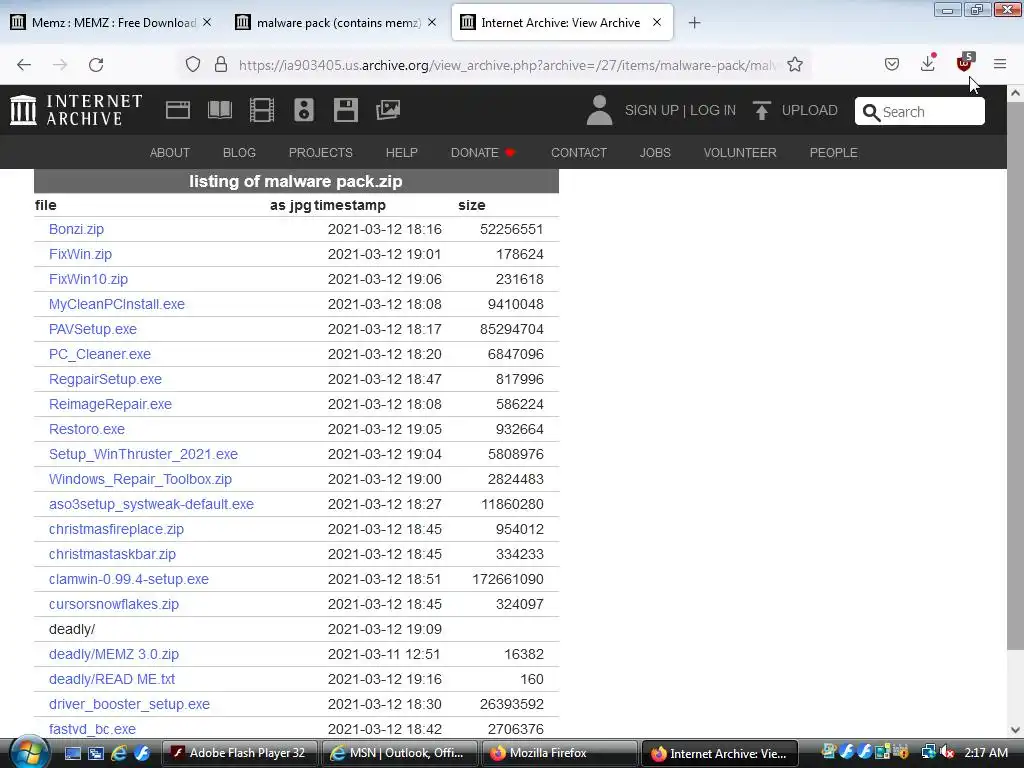
Task: Switch to Adobe Flash Player 32 taskbar button
Action: (x=239, y=753)
